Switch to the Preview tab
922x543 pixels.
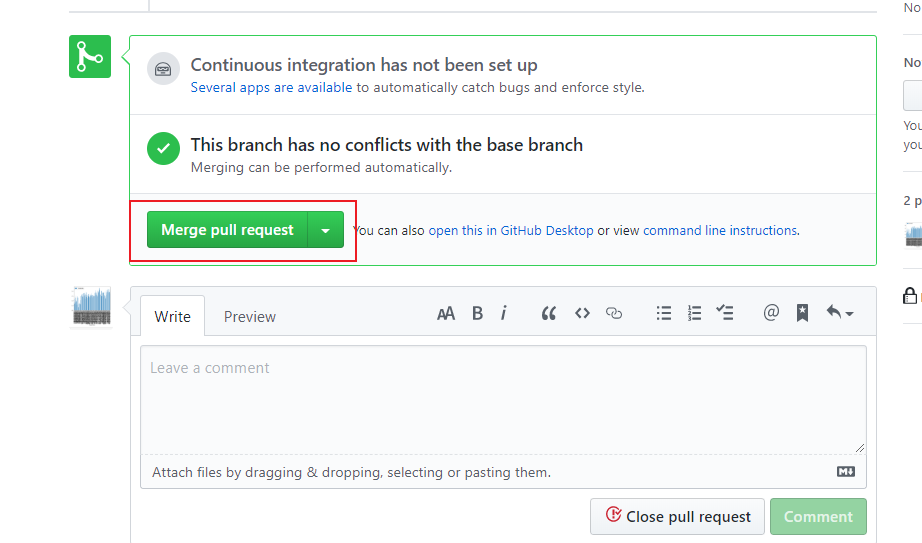click(249, 317)
